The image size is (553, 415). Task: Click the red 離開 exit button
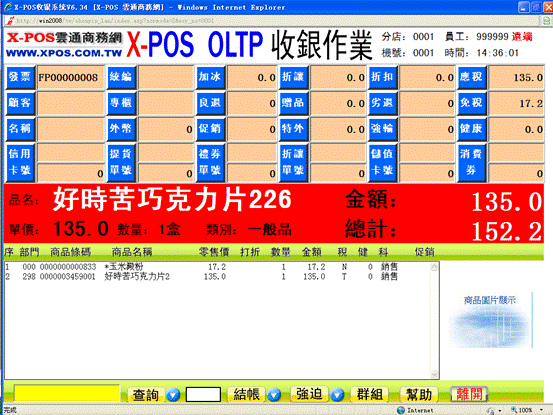tap(469, 394)
